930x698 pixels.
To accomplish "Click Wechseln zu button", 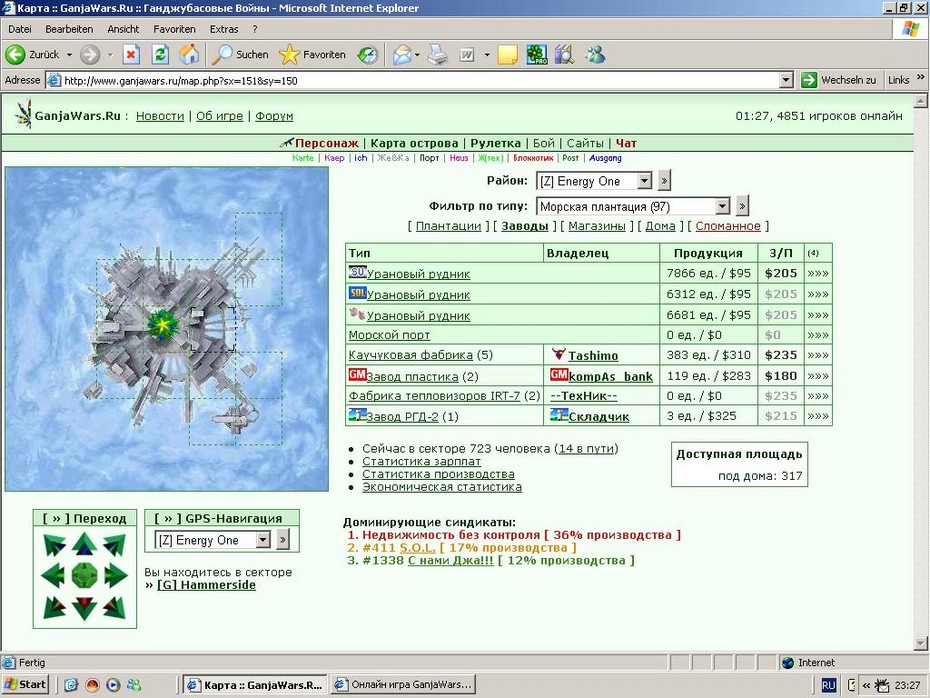I will pyautogui.click(x=839, y=80).
